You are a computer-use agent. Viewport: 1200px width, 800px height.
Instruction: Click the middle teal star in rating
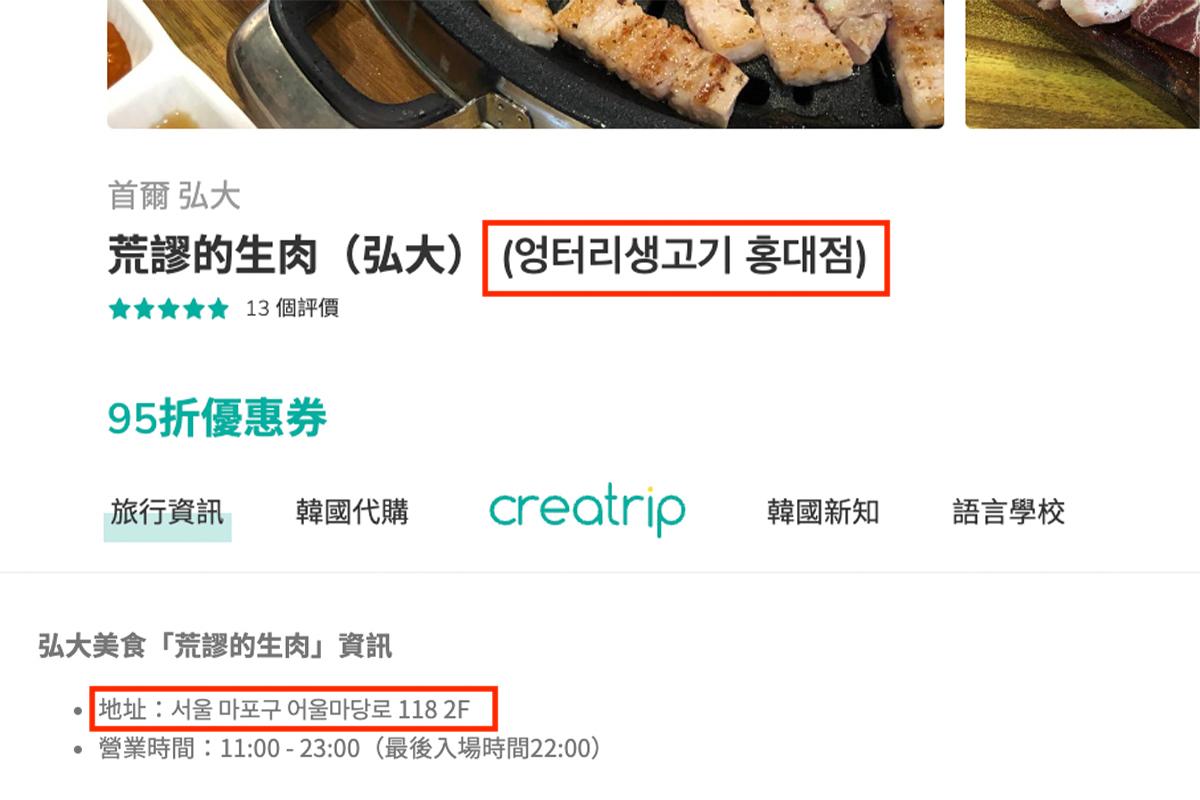point(169,308)
